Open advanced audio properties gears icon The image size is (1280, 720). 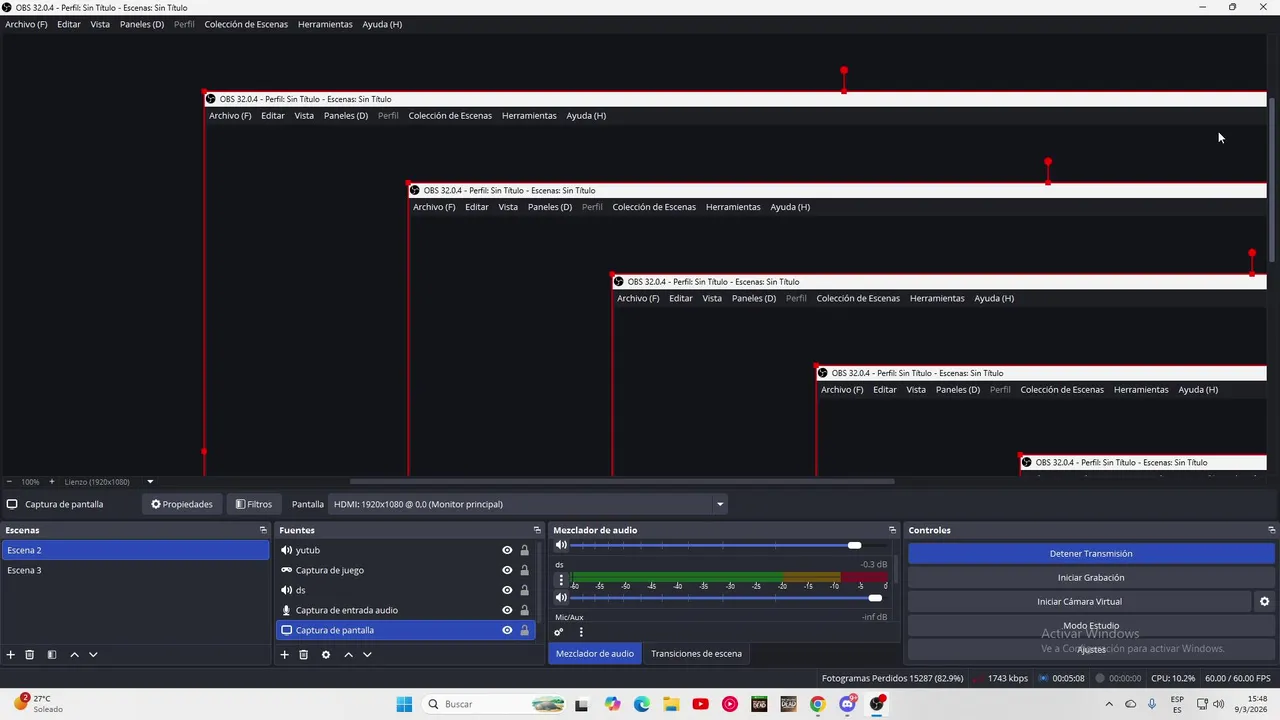(559, 632)
